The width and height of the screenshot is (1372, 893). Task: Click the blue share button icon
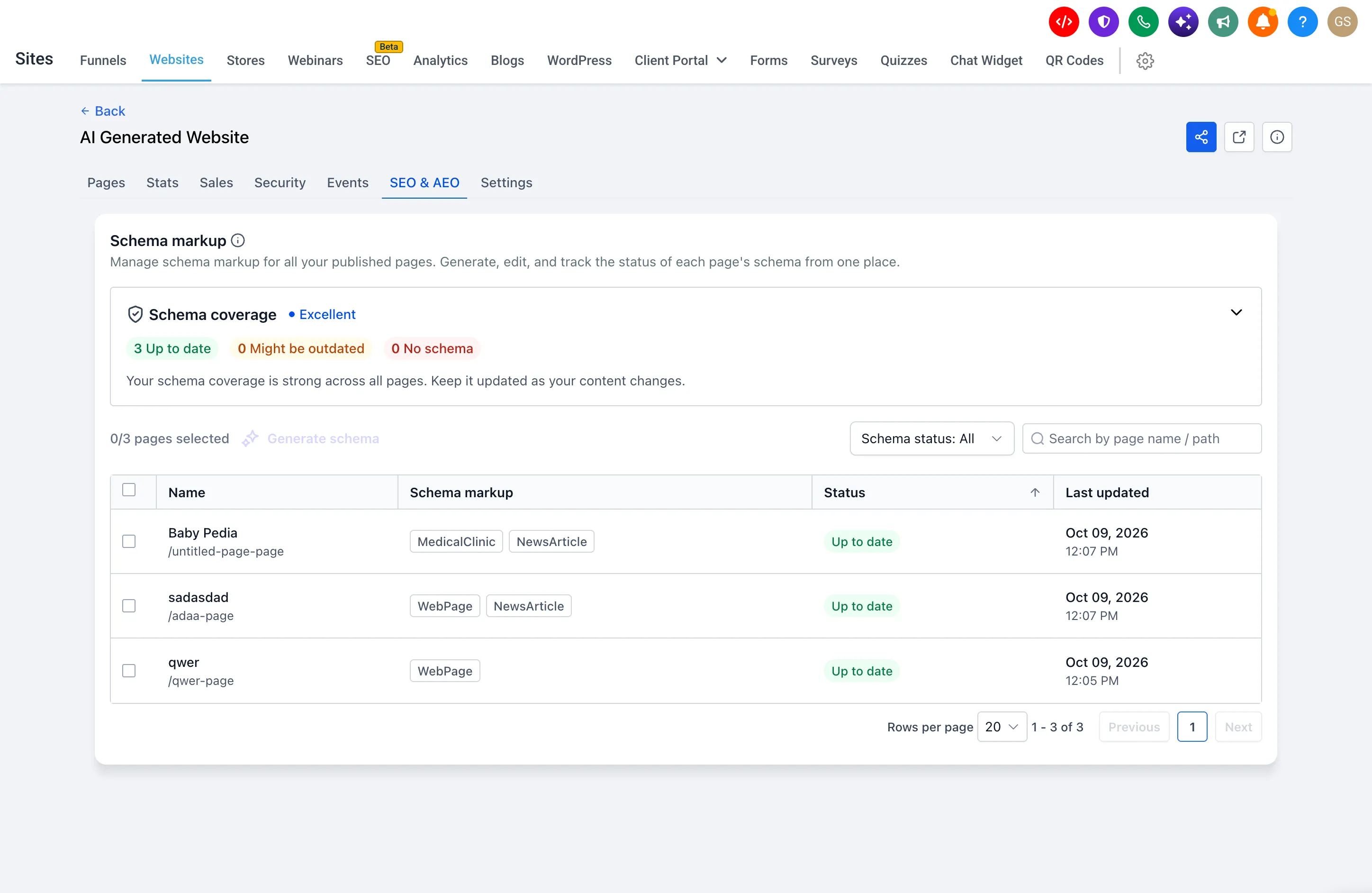(x=1201, y=137)
